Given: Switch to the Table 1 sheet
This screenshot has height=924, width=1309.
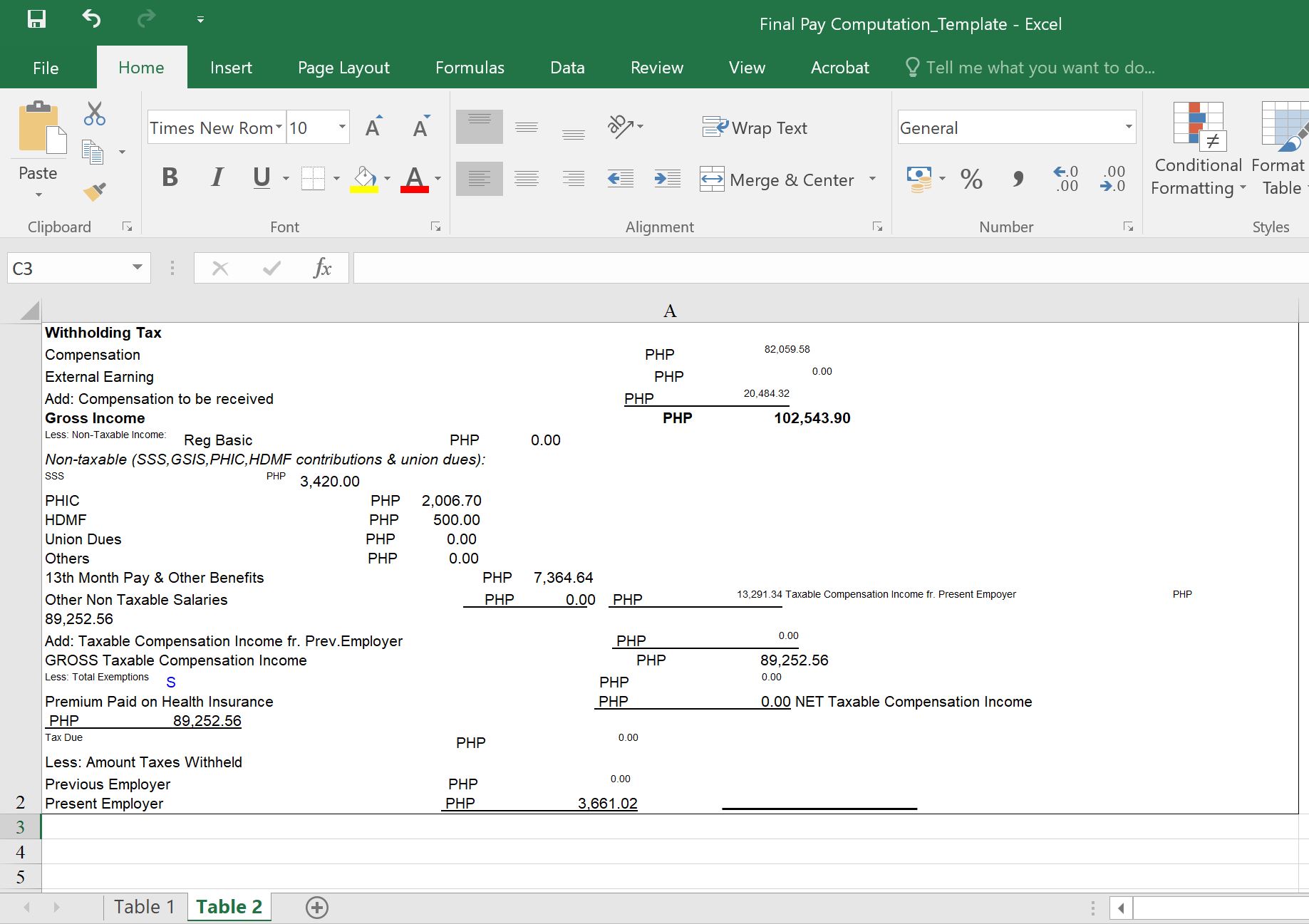Looking at the screenshot, I should click(x=145, y=907).
